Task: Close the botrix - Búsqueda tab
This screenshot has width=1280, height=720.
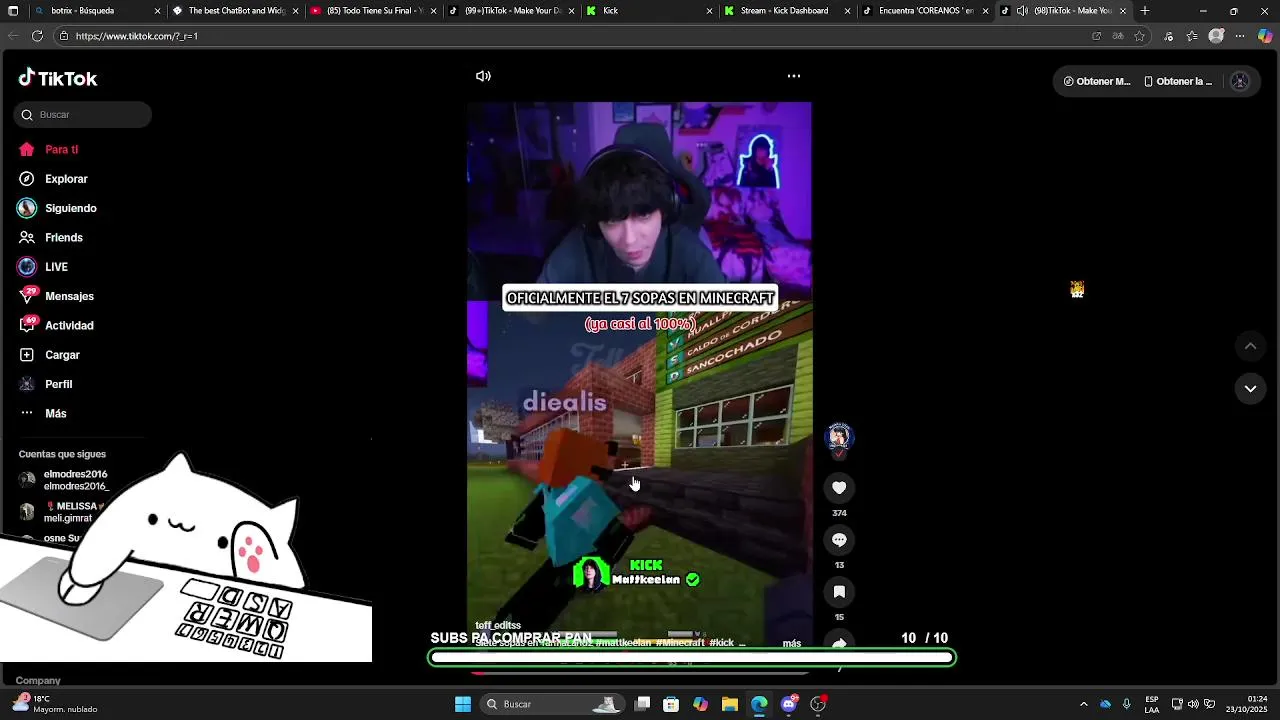Action: click(157, 11)
